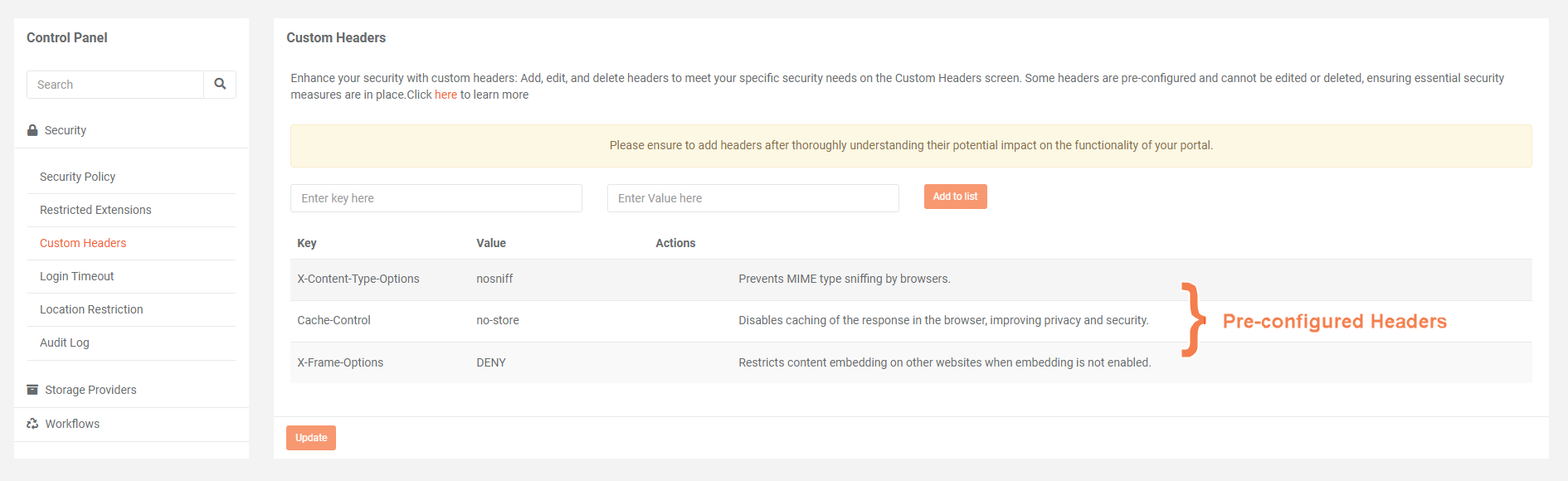1568x481 pixels.
Task: Click the Security lock icon
Action: tap(32, 130)
